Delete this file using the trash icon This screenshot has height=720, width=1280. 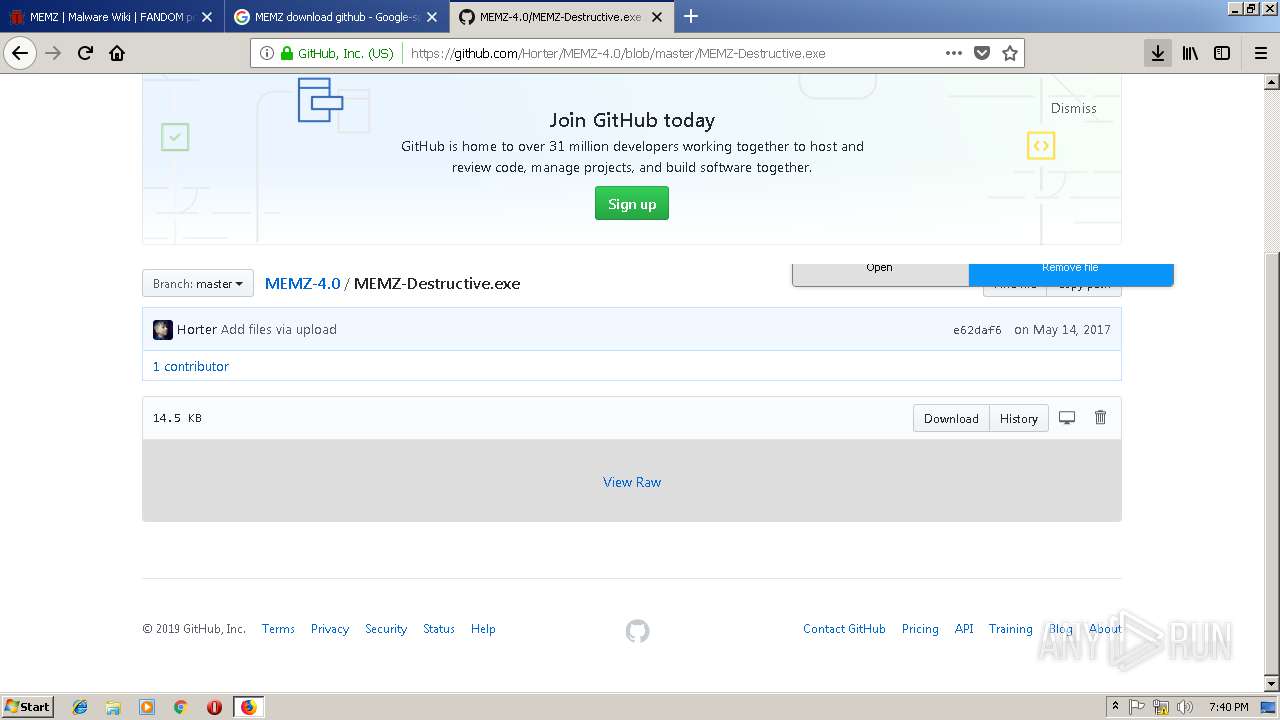pos(1100,417)
